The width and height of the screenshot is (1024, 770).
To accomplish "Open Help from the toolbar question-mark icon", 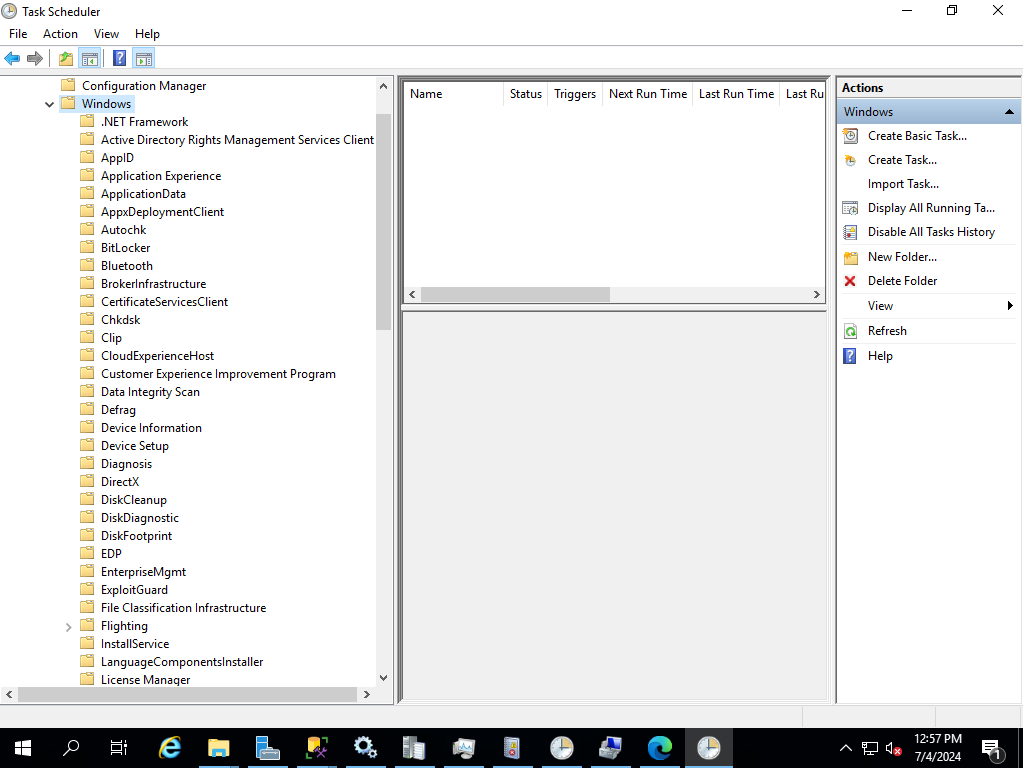I will [x=120, y=59].
